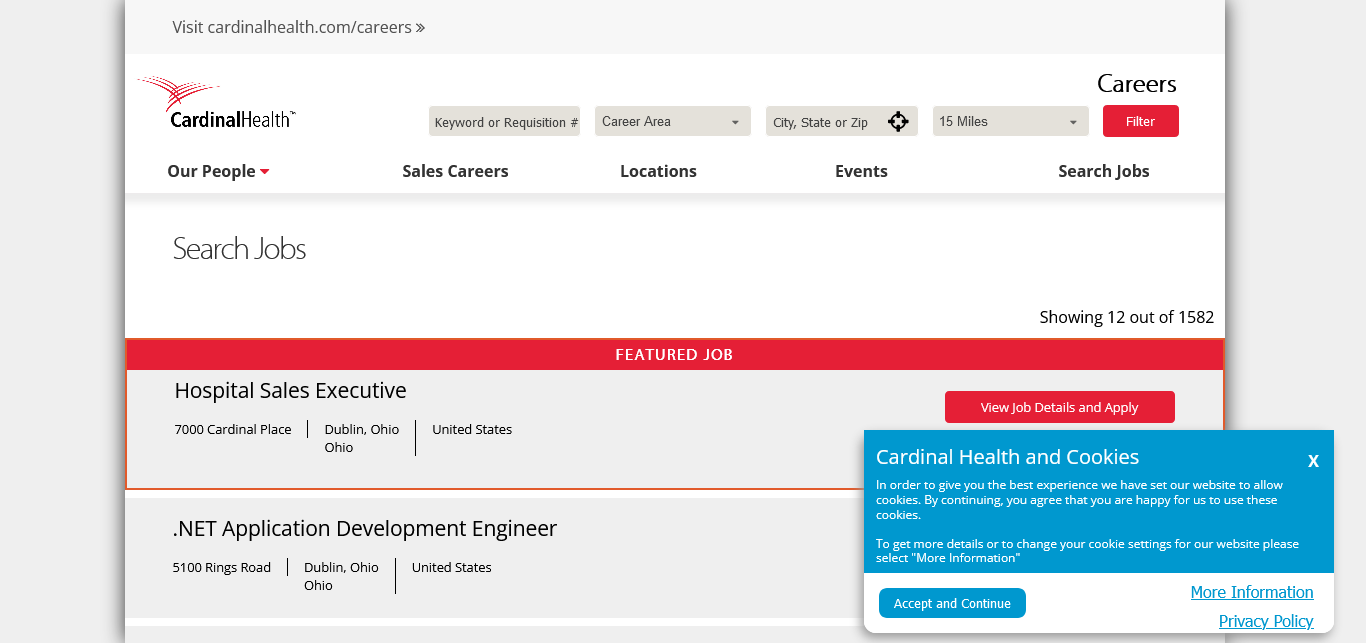Click Accept and Continue button

(952, 603)
